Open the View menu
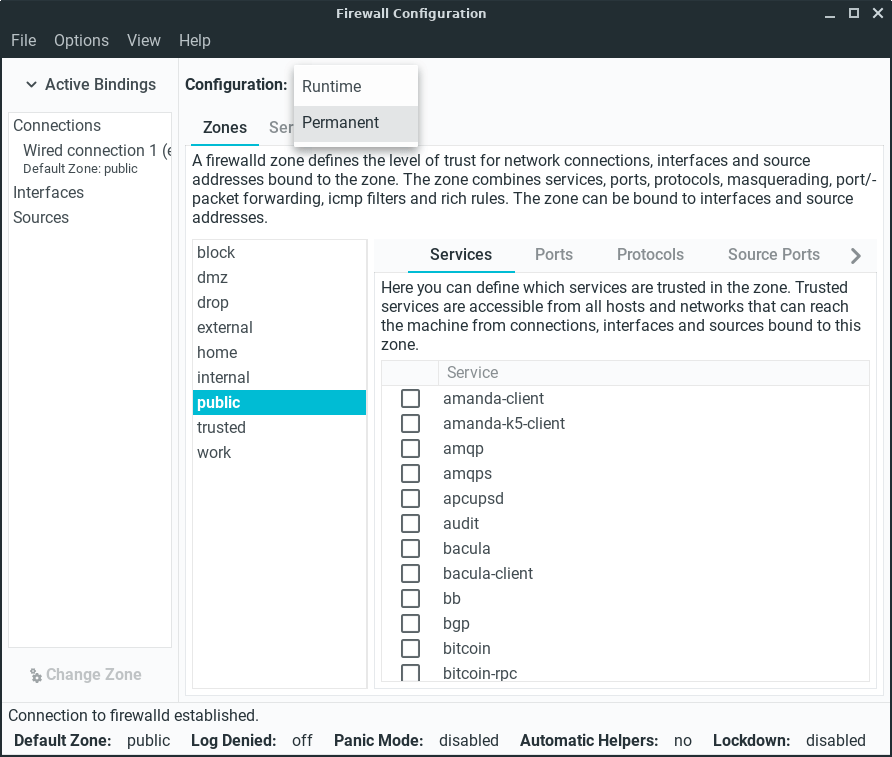 pyautogui.click(x=144, y=41)
